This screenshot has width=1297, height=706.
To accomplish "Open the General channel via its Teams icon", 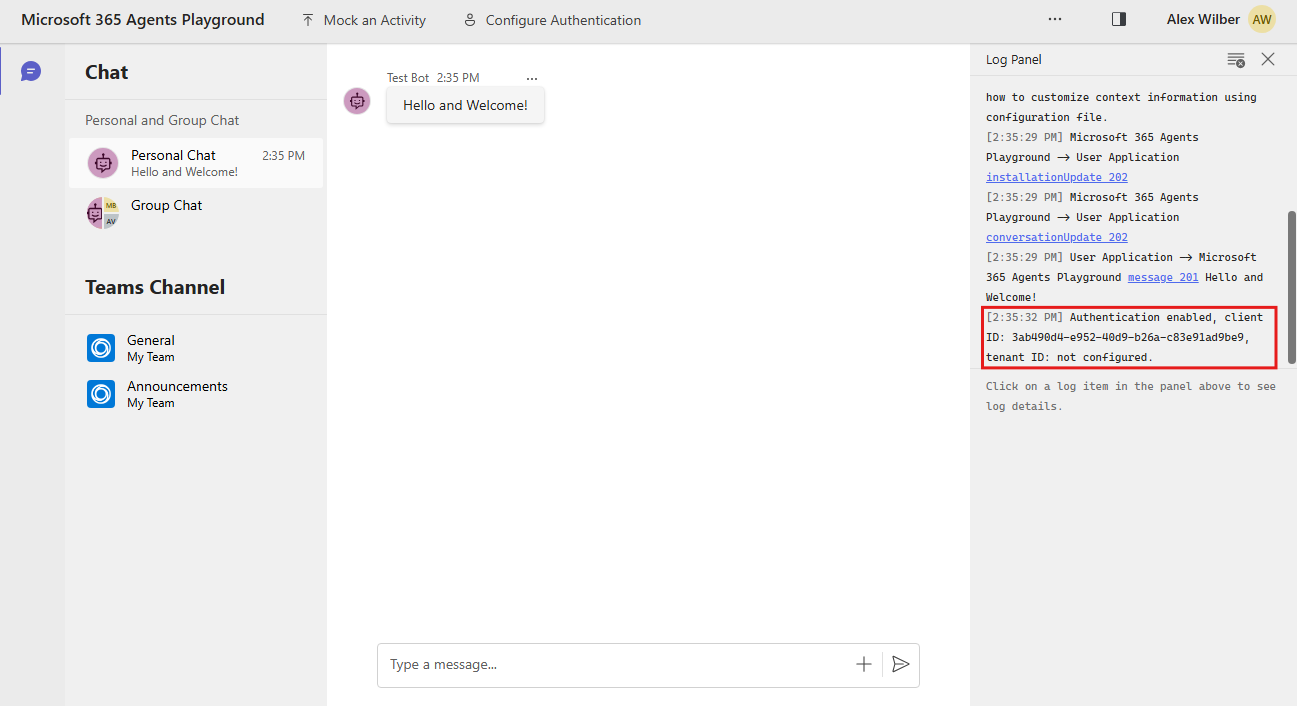I will (101, 348).
